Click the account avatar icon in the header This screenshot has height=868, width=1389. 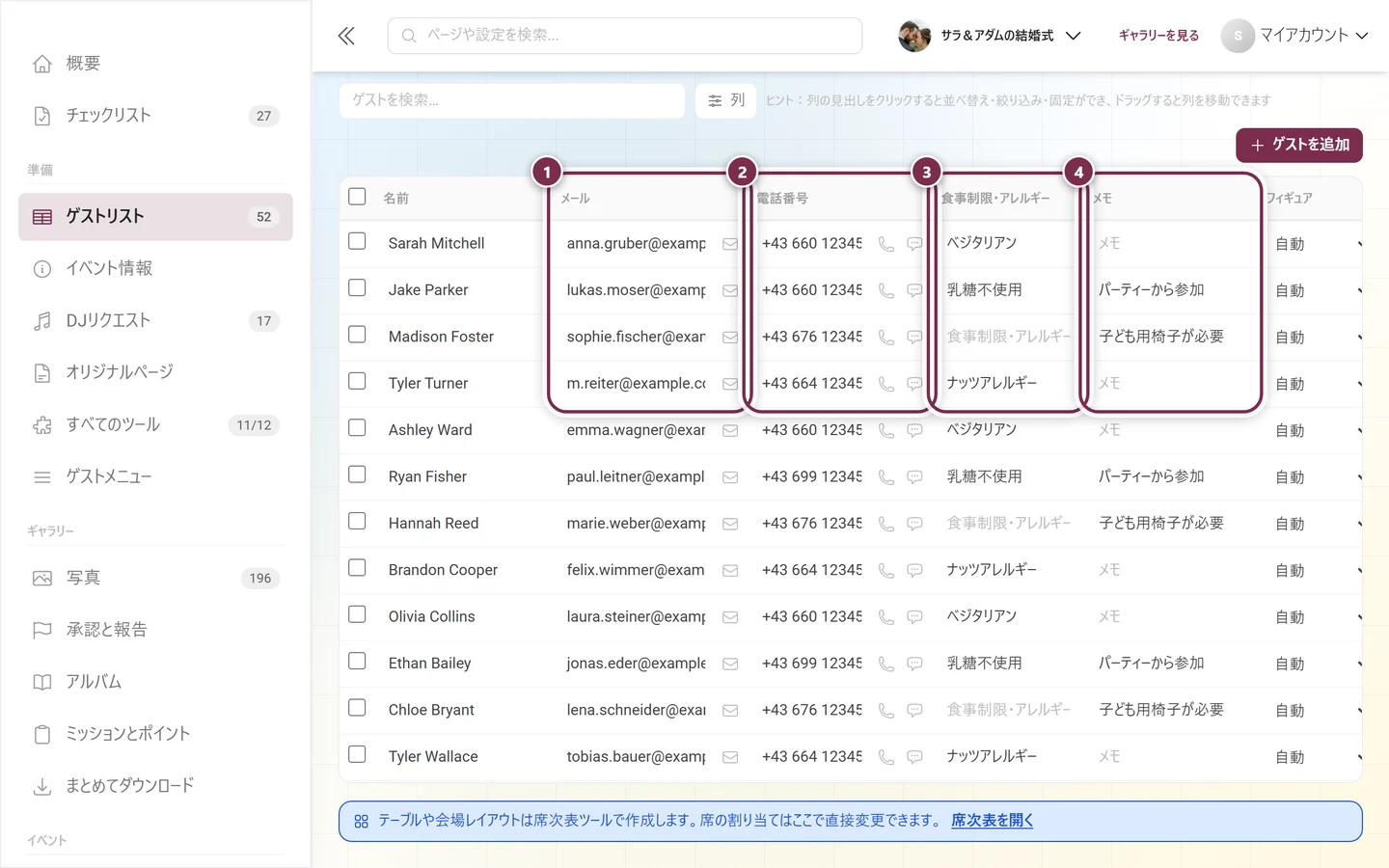pos(1238,36)
